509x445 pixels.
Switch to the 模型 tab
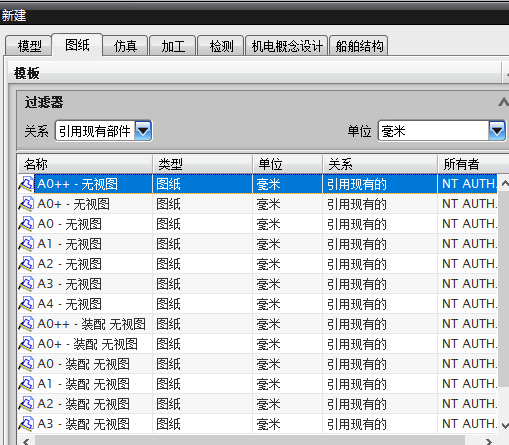[29, 46]
